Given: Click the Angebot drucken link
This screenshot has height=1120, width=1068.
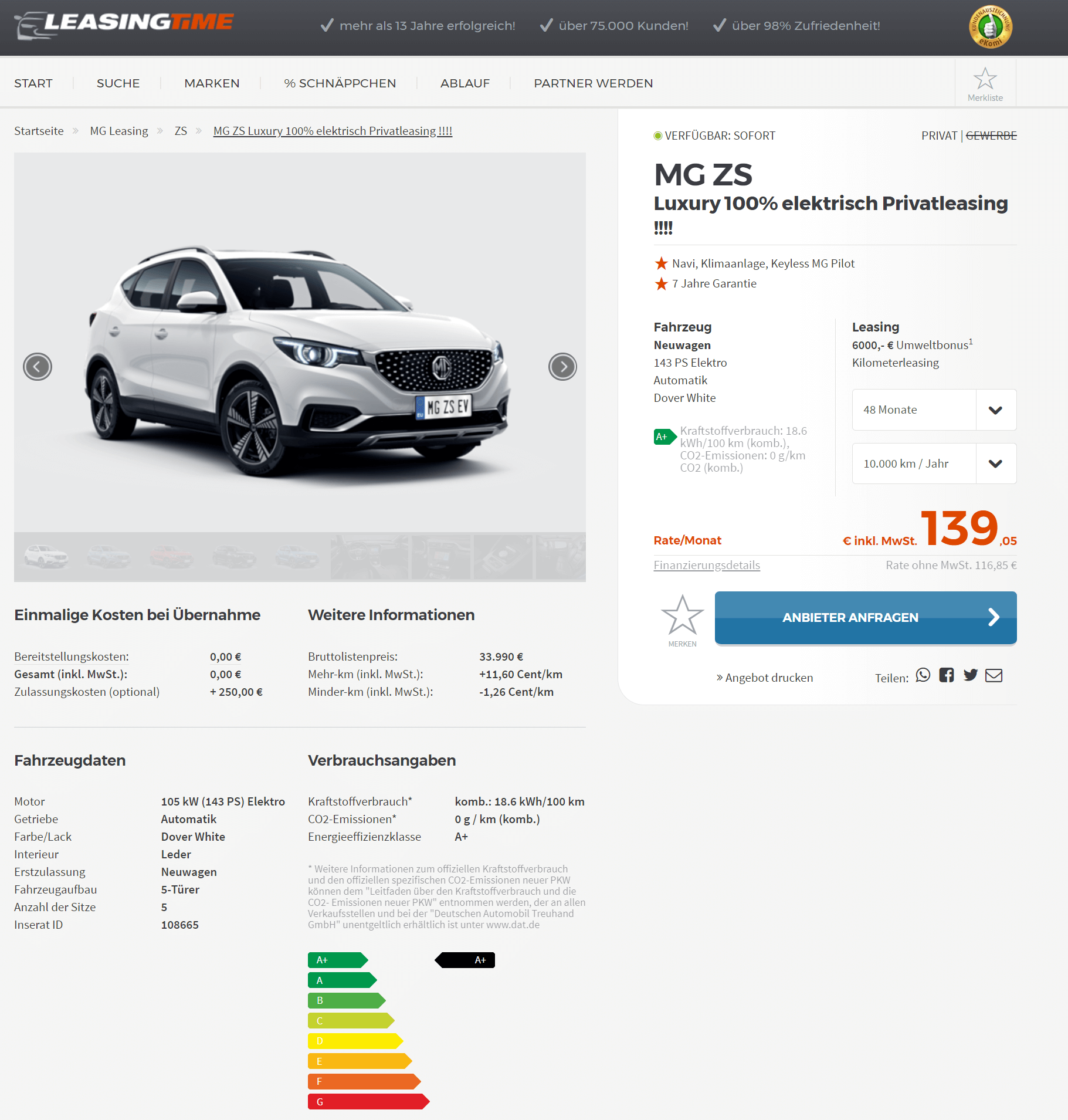Looking at the screenshot, I should point(764,678).
